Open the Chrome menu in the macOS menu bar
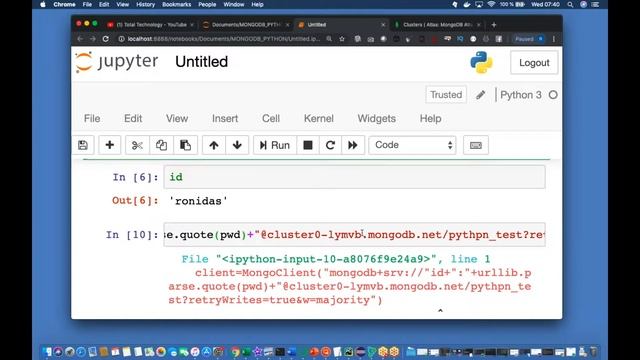640x360 pixels. (64, 4)
